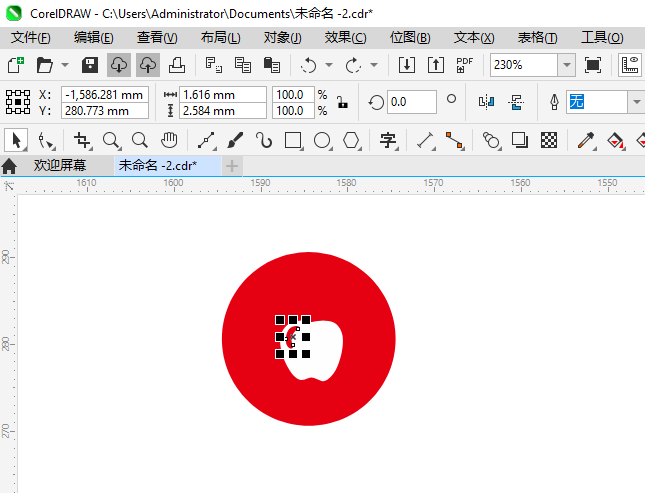
Task: Click the object origin reference point grid
Action: pyautogui.click(x=18, y=102)
